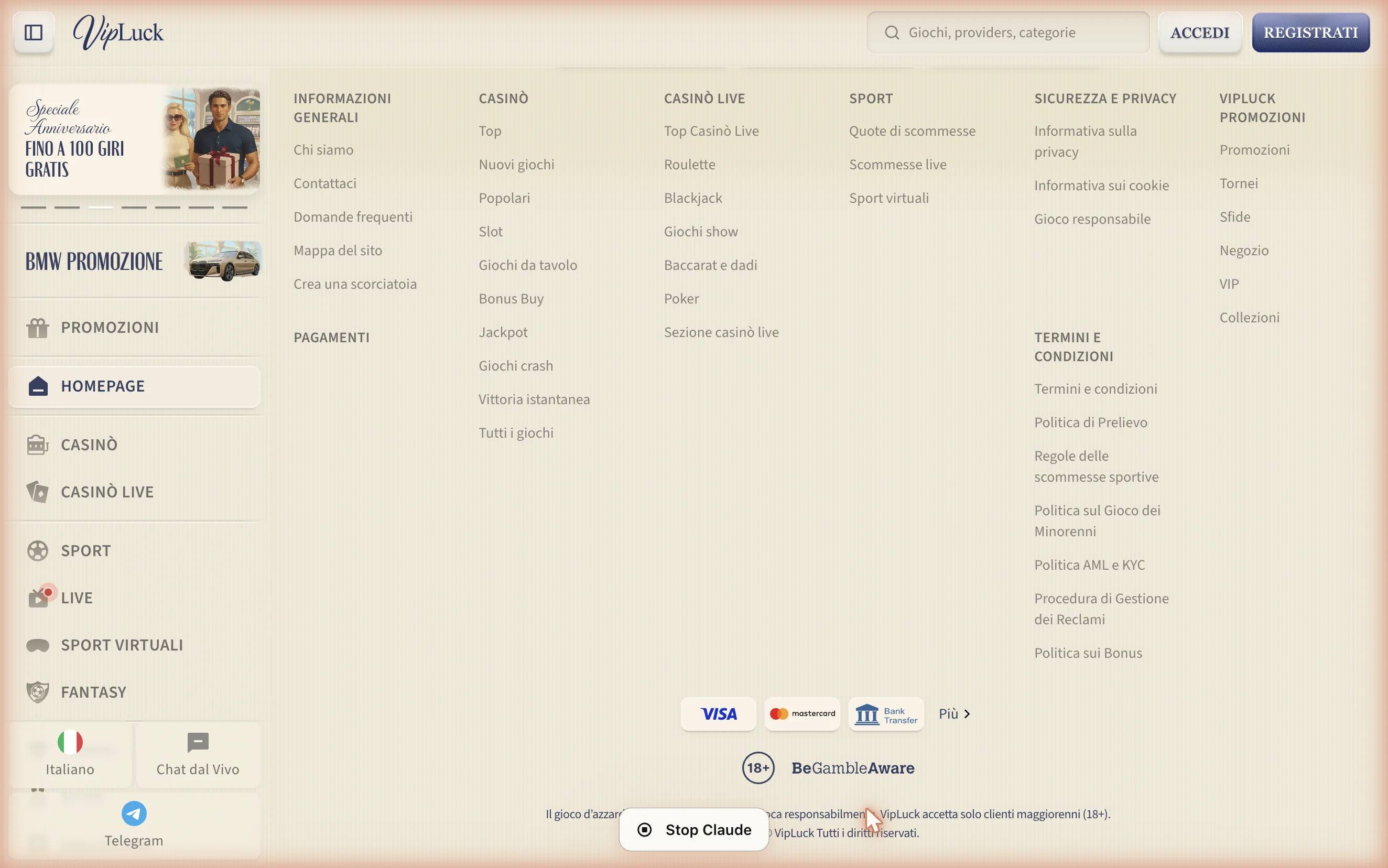Expand more payment methods via Più
The image size is (1388, 868).
[954, 713]
